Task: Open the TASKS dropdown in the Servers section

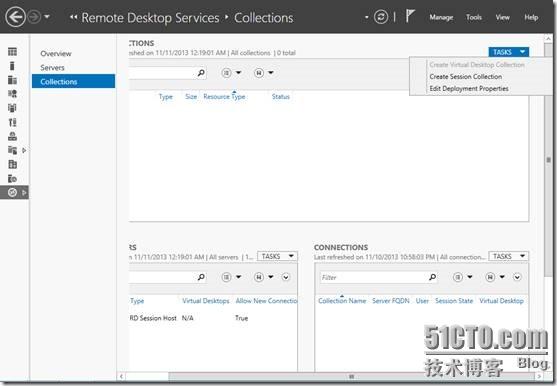Action: (277, 256)
